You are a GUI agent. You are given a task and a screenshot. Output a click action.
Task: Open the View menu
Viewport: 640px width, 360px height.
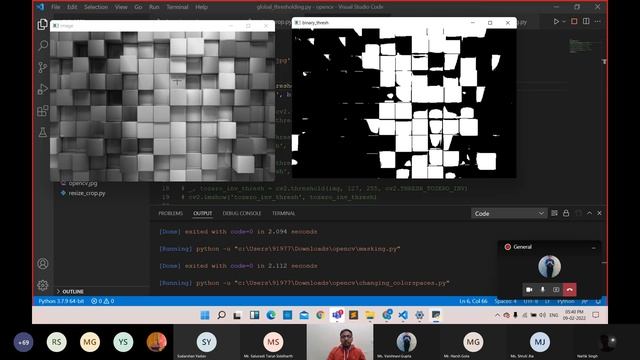[121, 7]
